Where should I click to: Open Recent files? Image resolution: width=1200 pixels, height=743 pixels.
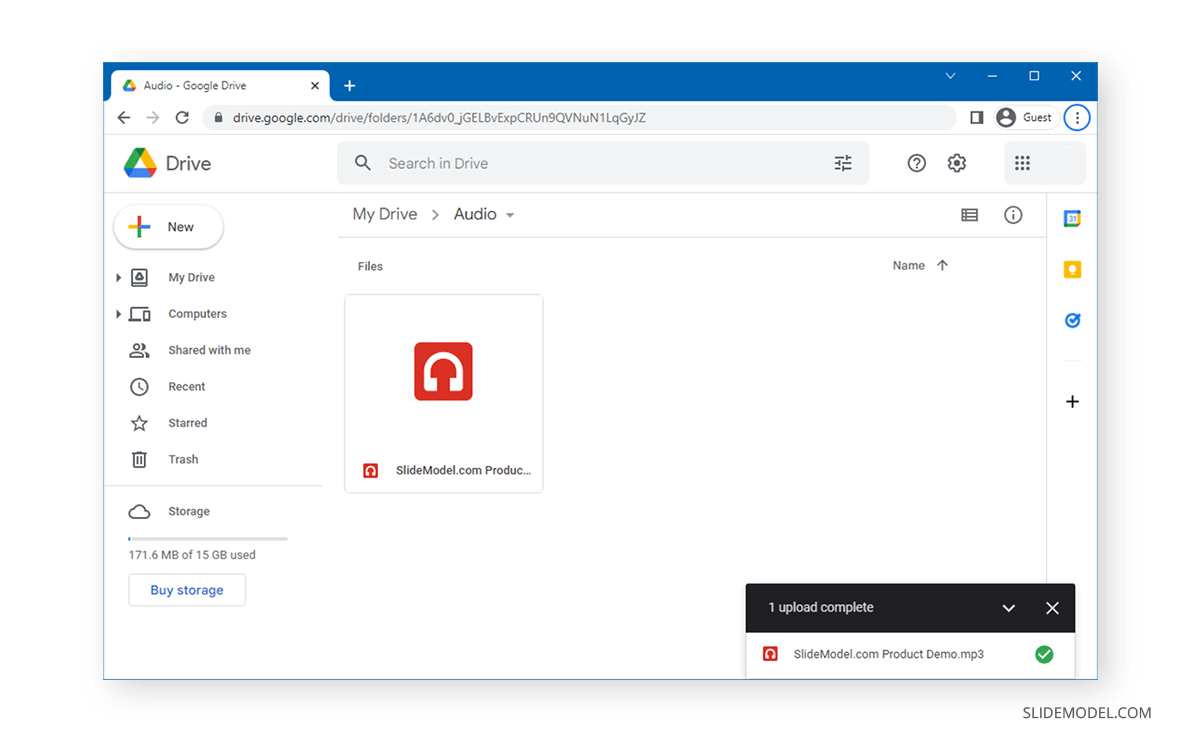click(x=186, y=387)
